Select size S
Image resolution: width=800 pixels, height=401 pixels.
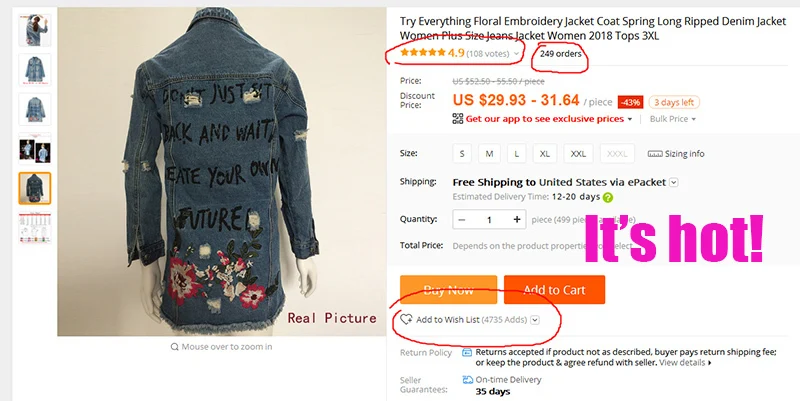click(x=462, y=154)
